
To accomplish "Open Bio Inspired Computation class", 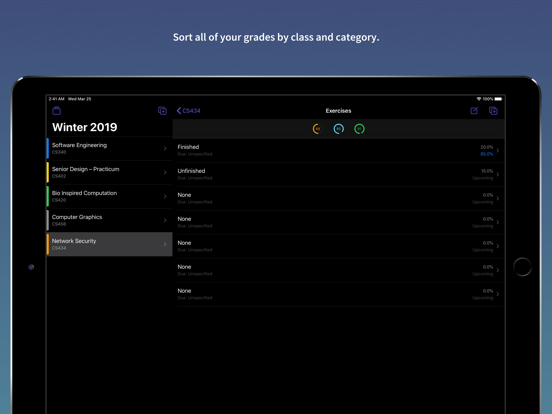I will tap(109, 196).
